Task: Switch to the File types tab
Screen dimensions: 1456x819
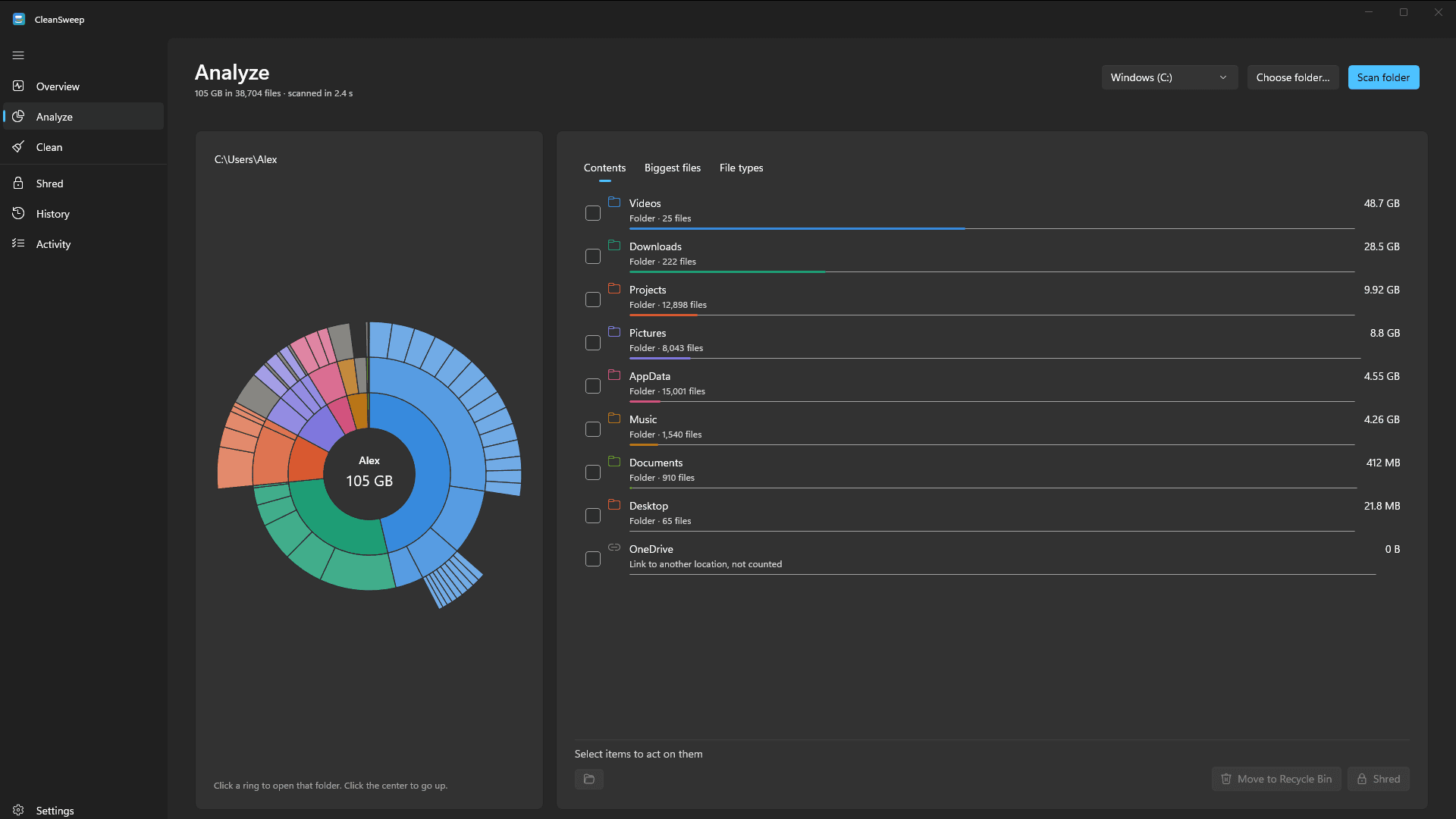Action: coord(741,168)
